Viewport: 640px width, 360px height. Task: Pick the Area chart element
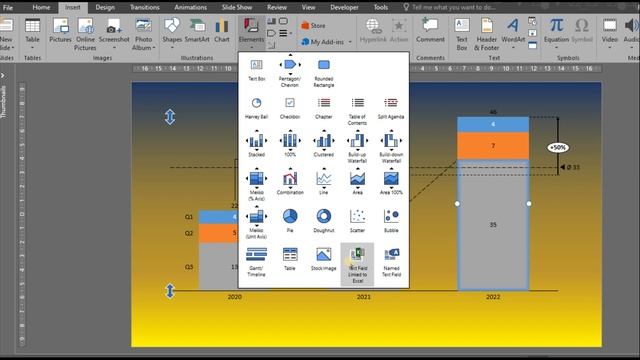[357, 181]
